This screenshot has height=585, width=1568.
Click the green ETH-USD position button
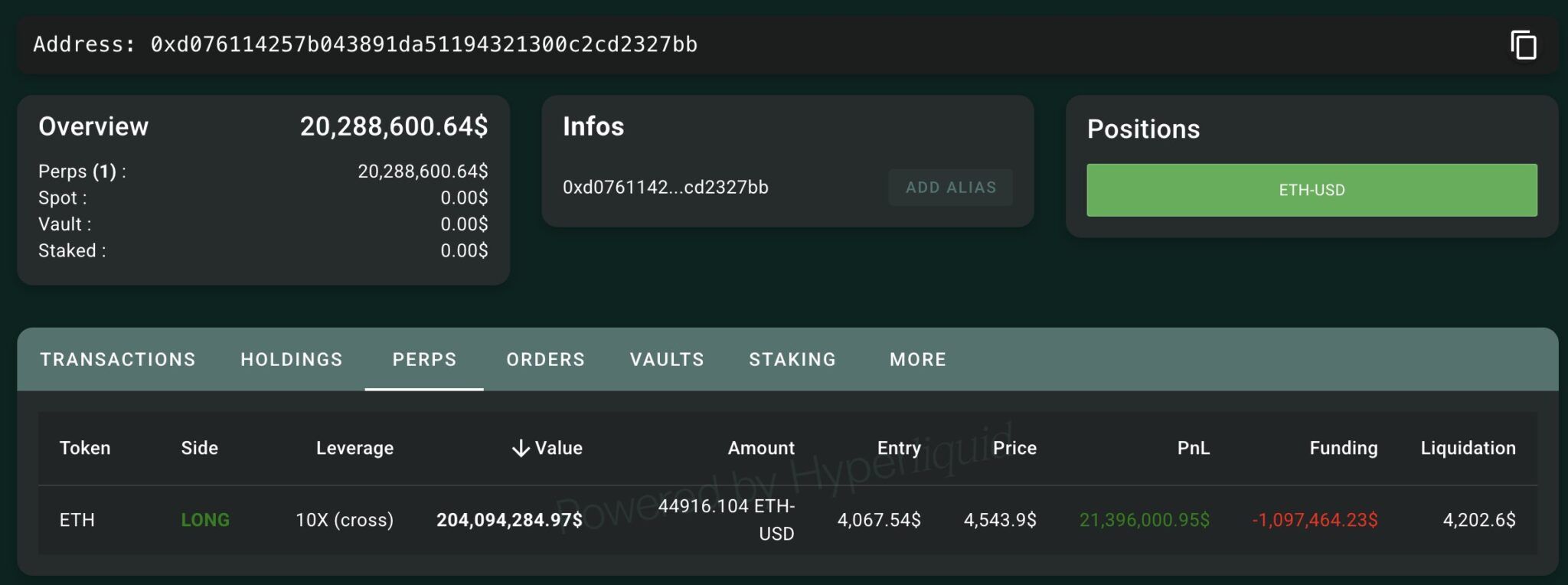[x=1311, y=190]
